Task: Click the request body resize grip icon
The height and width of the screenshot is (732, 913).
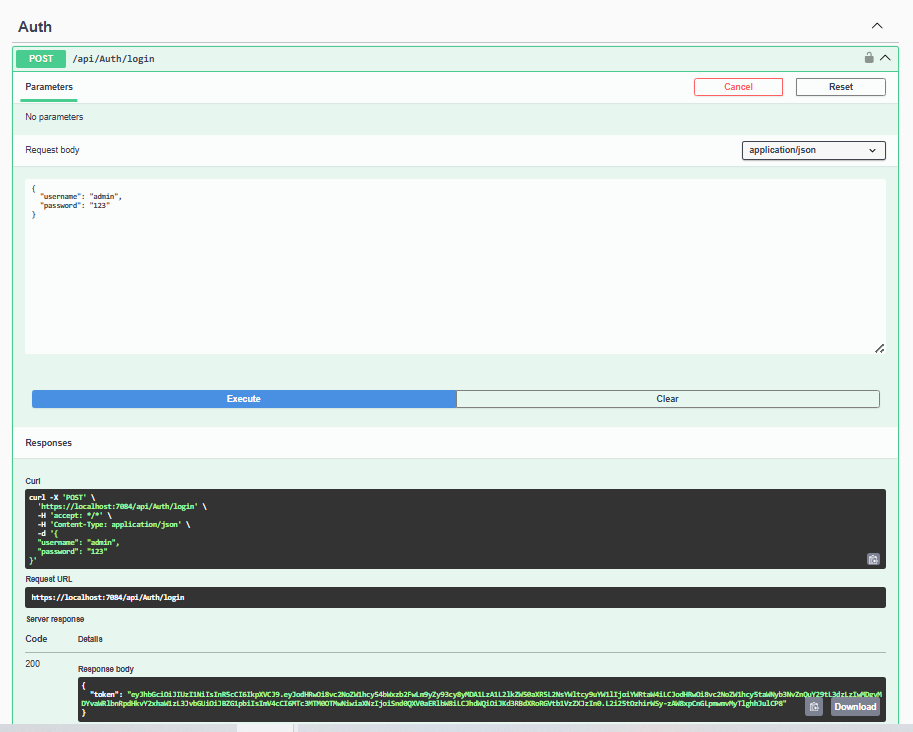Action: 879,348
